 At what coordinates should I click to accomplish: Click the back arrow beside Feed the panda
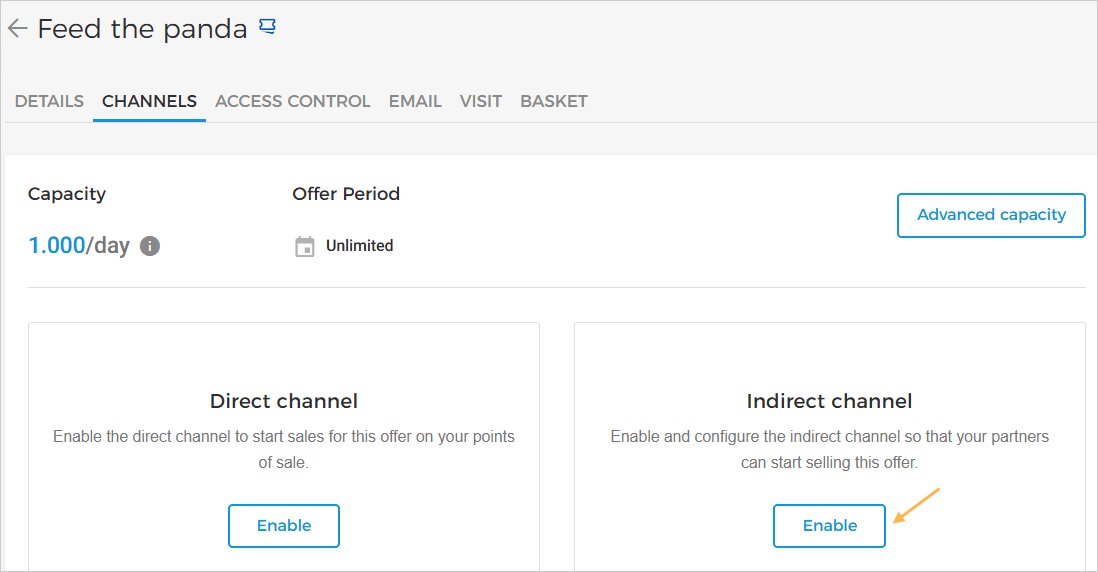[16, 29]
